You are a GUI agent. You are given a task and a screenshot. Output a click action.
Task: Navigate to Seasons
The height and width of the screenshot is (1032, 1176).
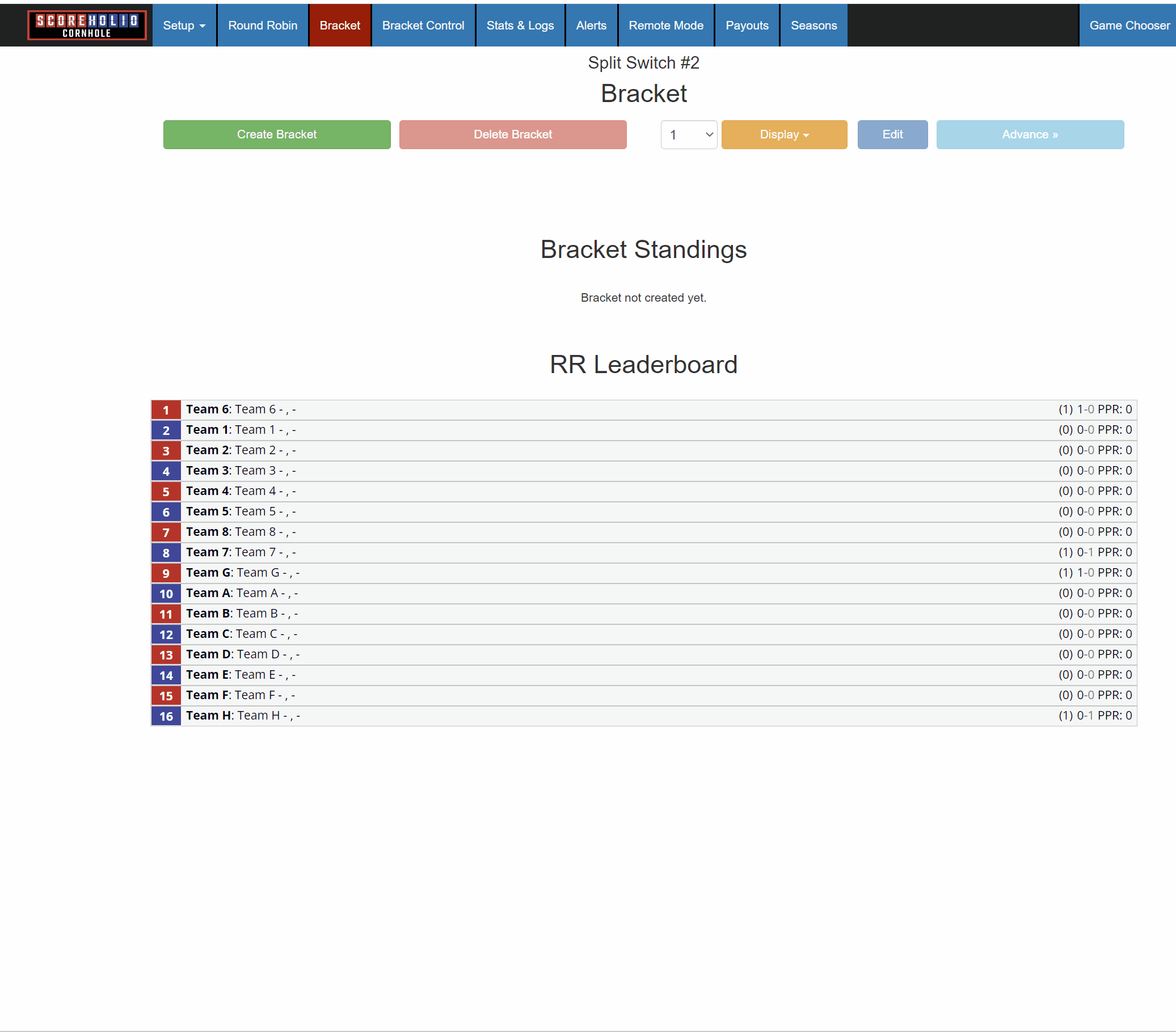(813, 26)
